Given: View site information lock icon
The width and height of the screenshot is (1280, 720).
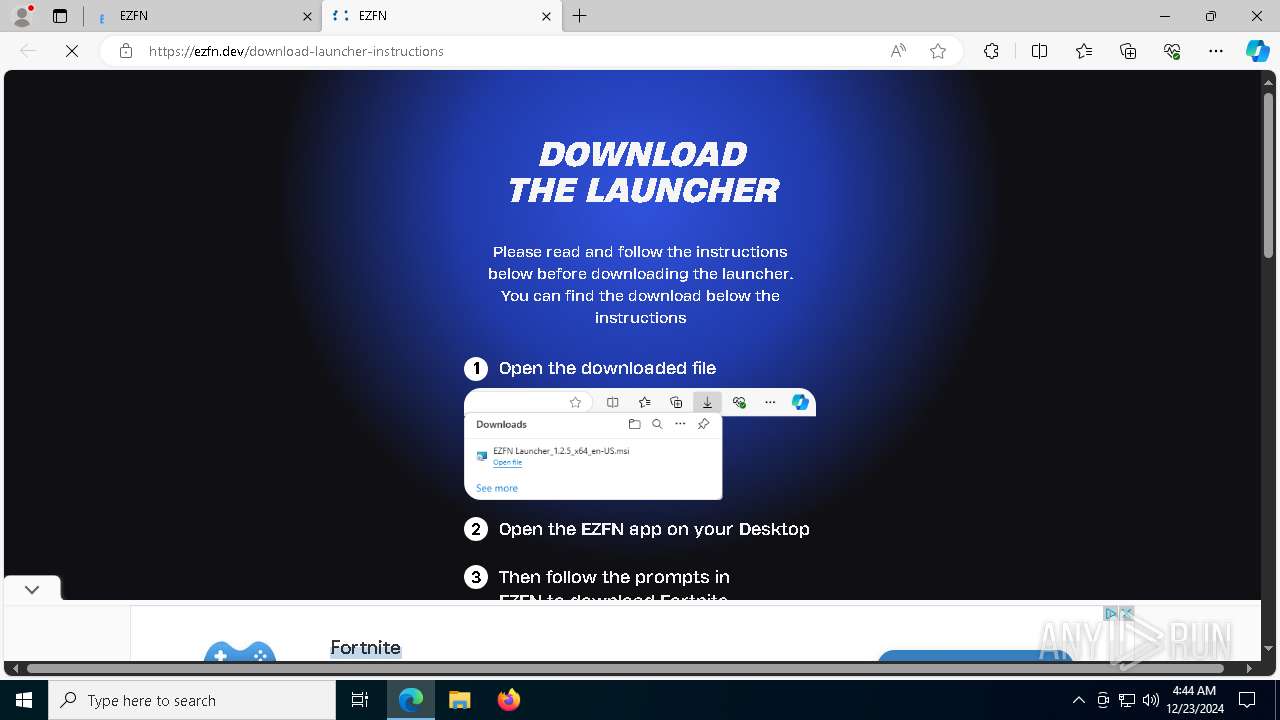Looking at the screenshot, I should click(126, 51).
